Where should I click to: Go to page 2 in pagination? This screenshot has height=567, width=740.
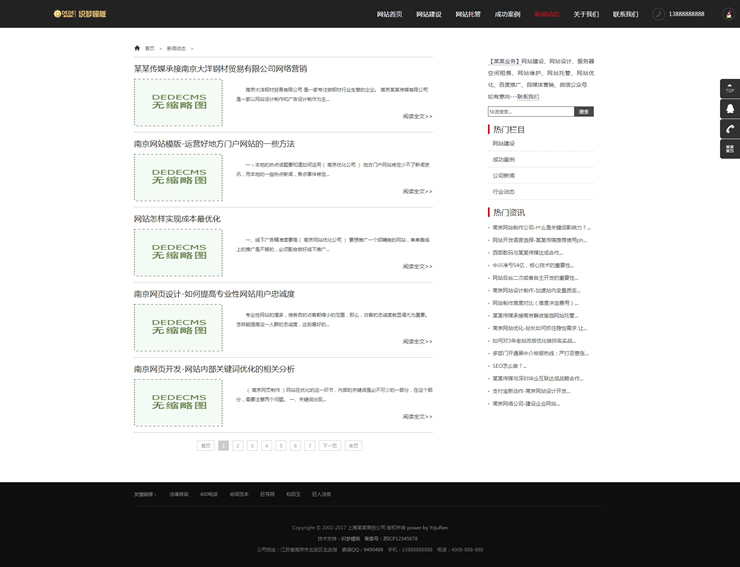click(x=238, y=446)
